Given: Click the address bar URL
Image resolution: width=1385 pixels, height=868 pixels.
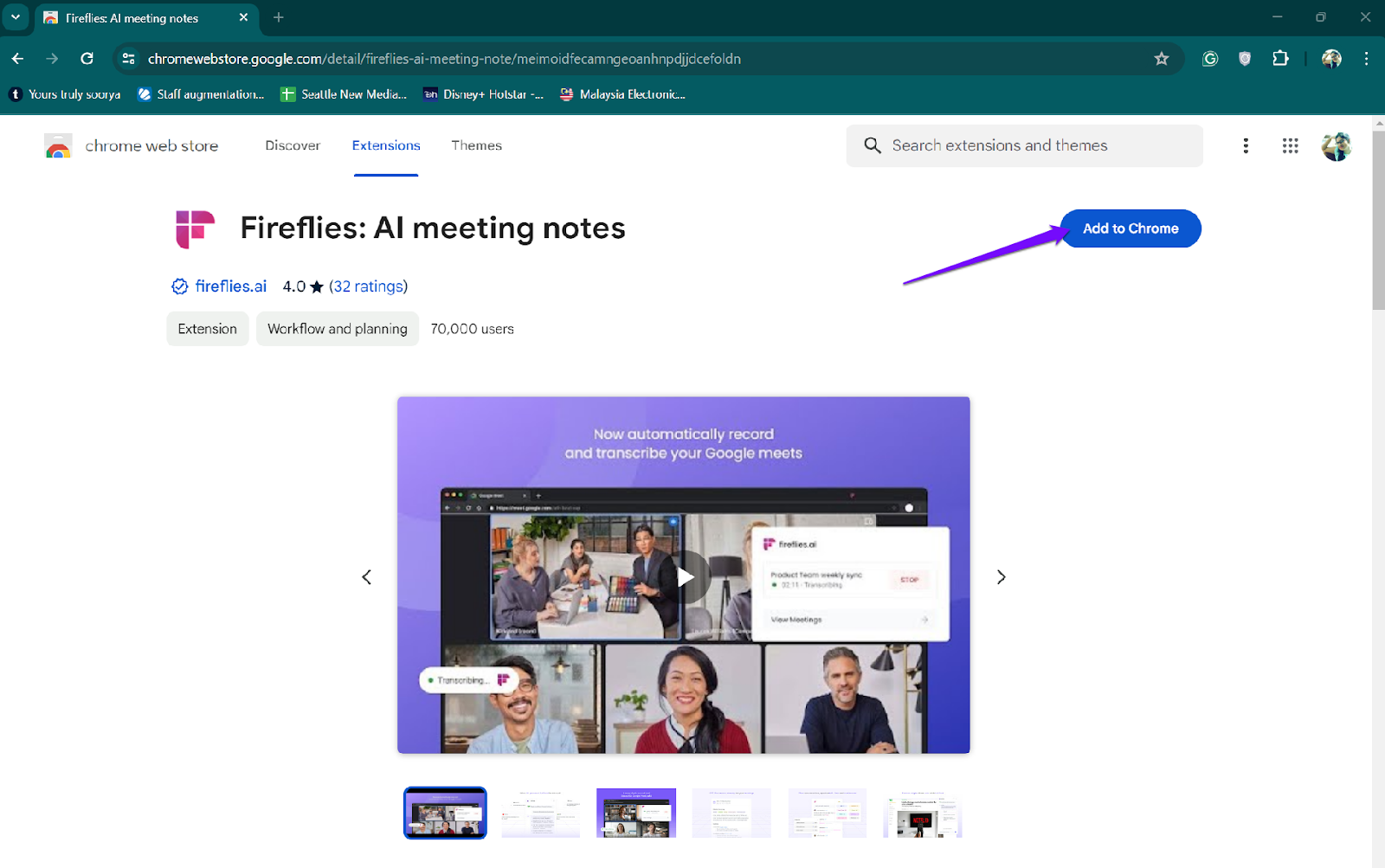Looking at the screenshot, I should click(x=444, y=59).
